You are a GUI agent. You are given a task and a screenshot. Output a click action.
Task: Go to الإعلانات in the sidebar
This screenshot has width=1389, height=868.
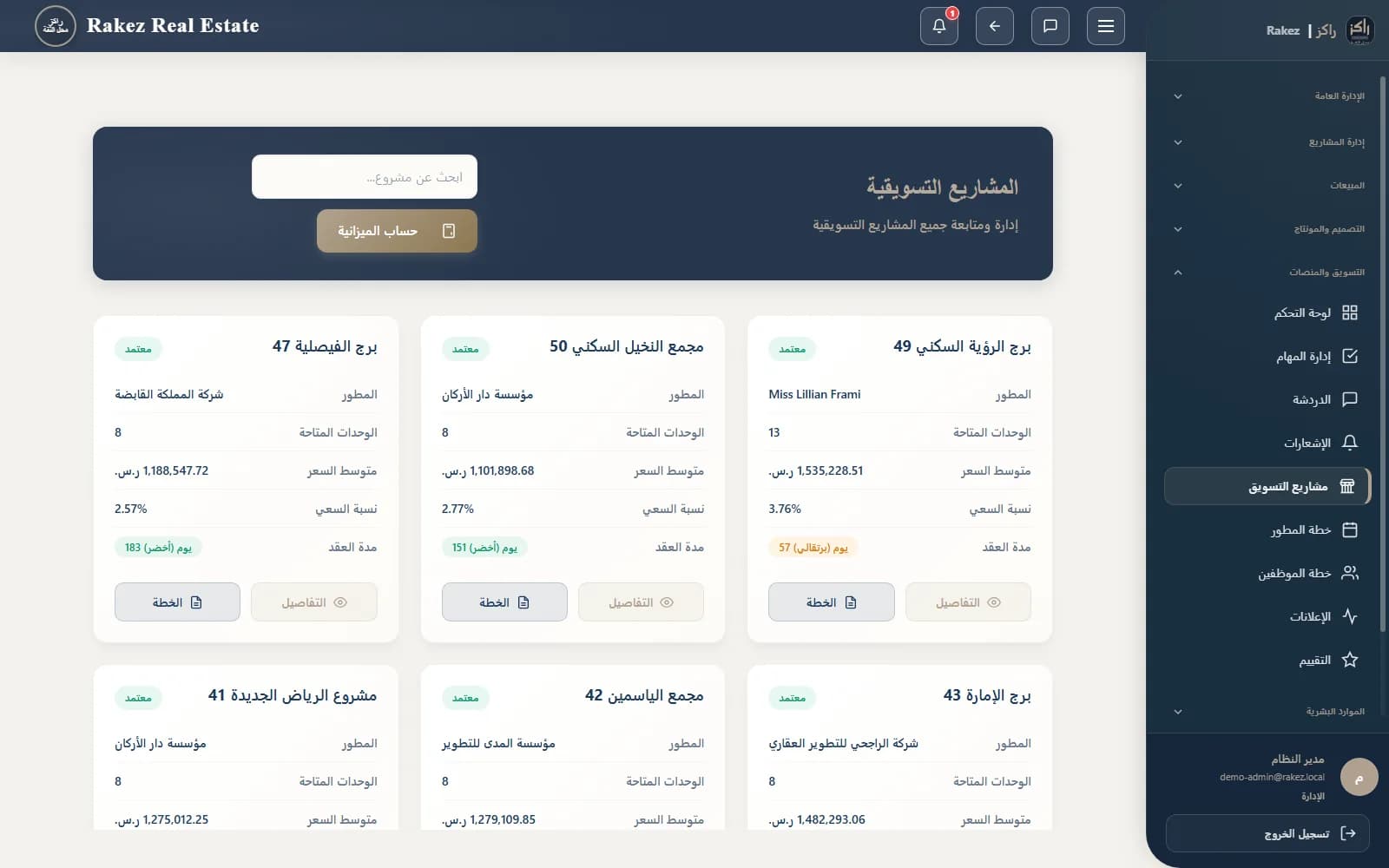click(1267, 616)
